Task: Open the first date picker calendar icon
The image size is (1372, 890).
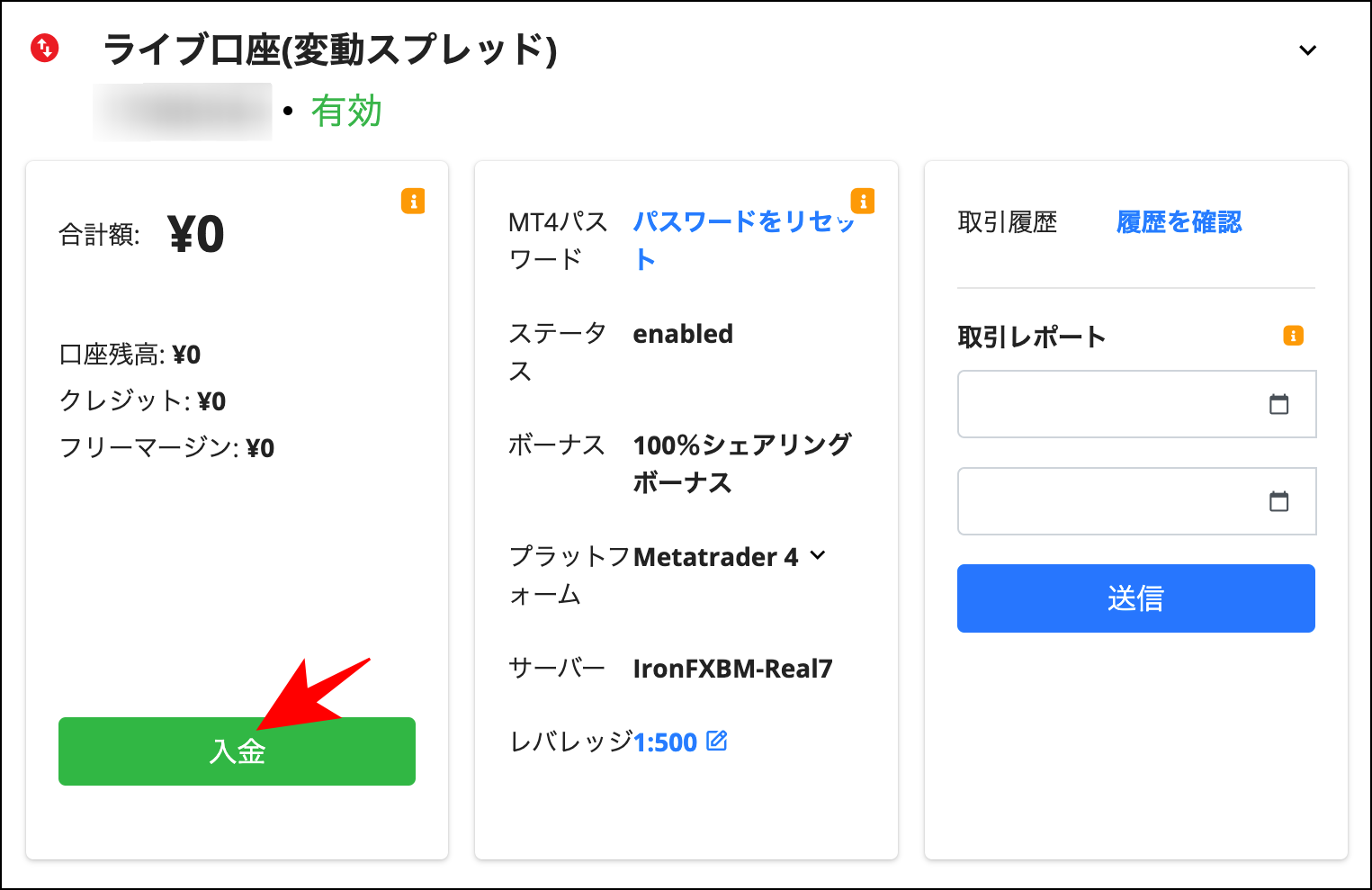Action: (1278, 404)
